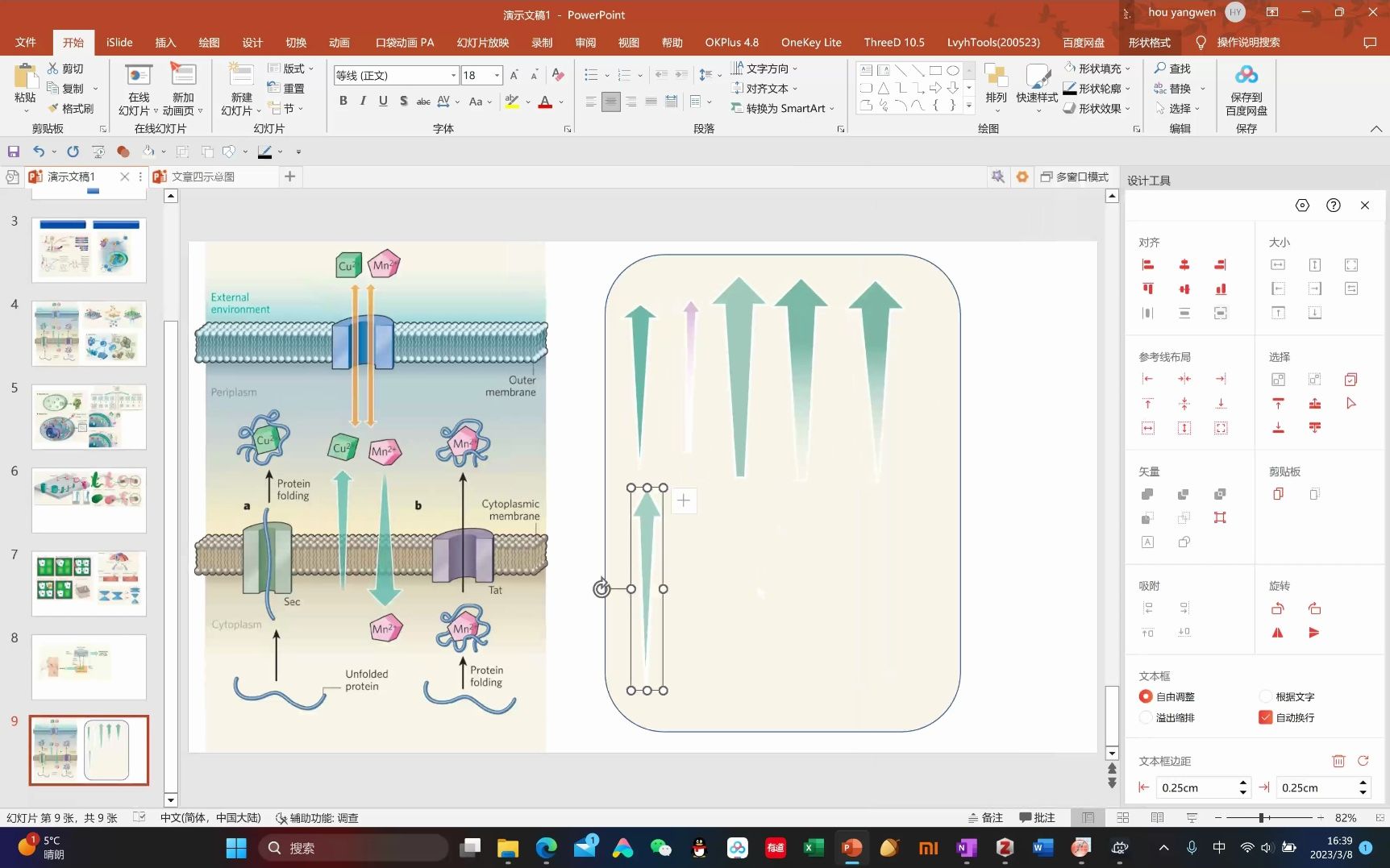Apply Underline formatting
1390x868 pixels.
coord(383,101)
